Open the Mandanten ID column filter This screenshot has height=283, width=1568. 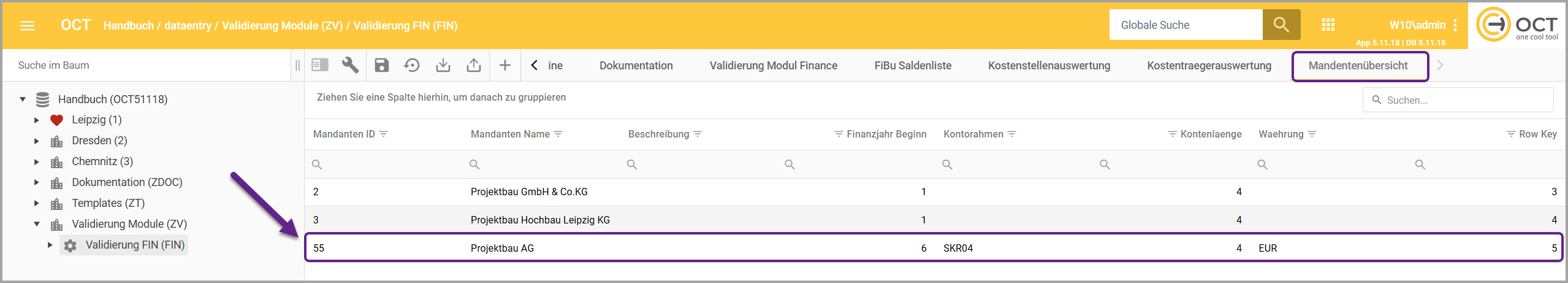pos(384,134)
